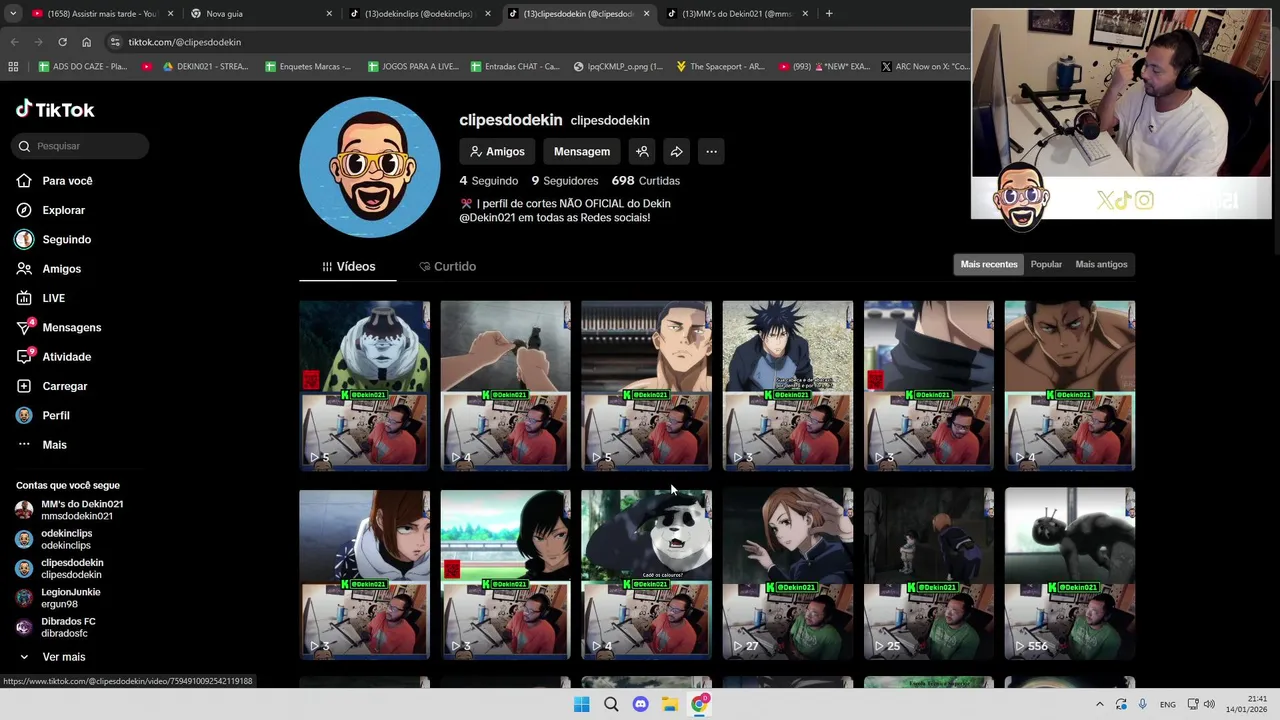
Task: Open the video with 25 views
Action: pos(929,573)
